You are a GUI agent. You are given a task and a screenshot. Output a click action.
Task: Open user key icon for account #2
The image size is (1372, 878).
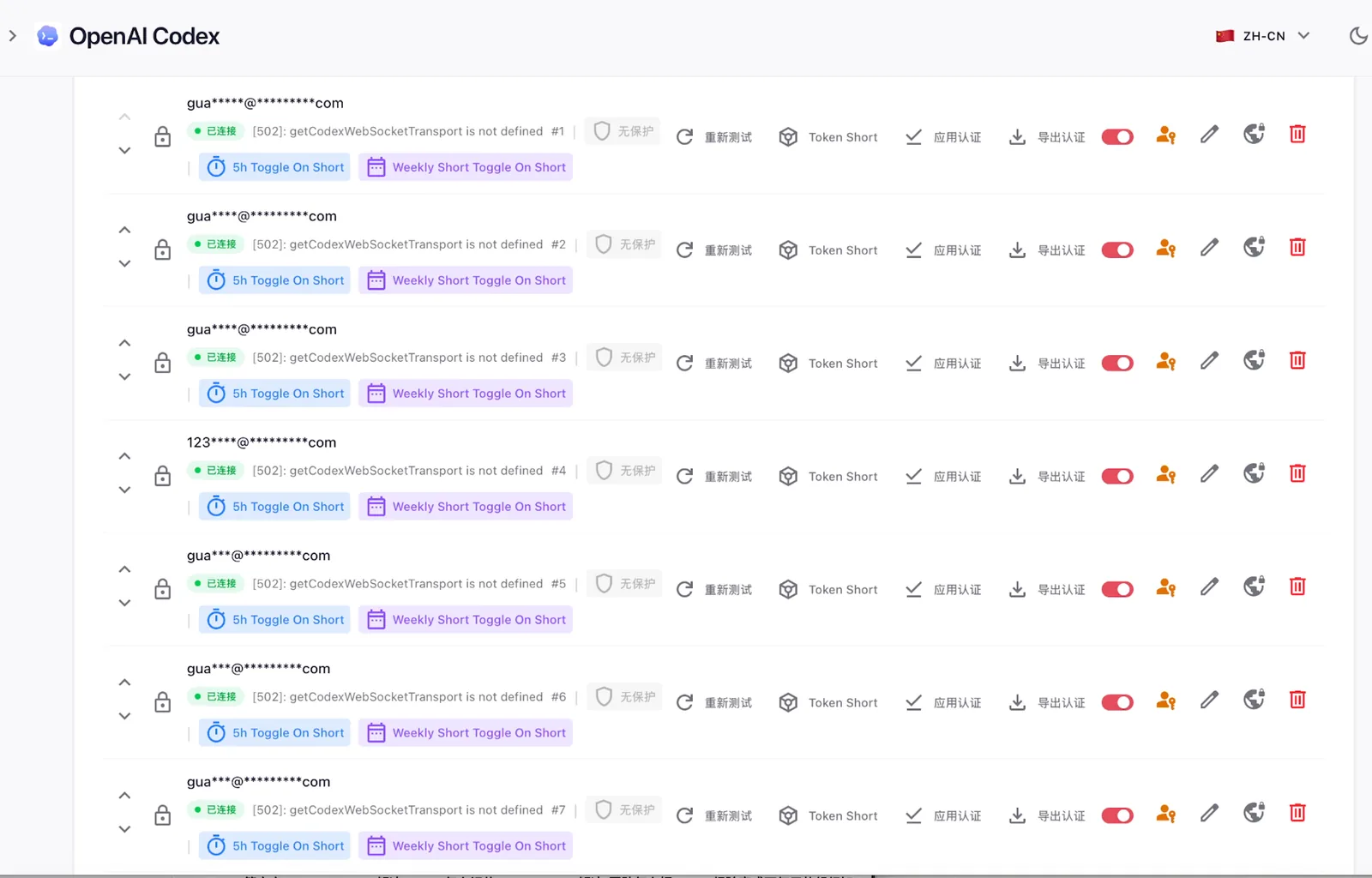pos(1165,248)
